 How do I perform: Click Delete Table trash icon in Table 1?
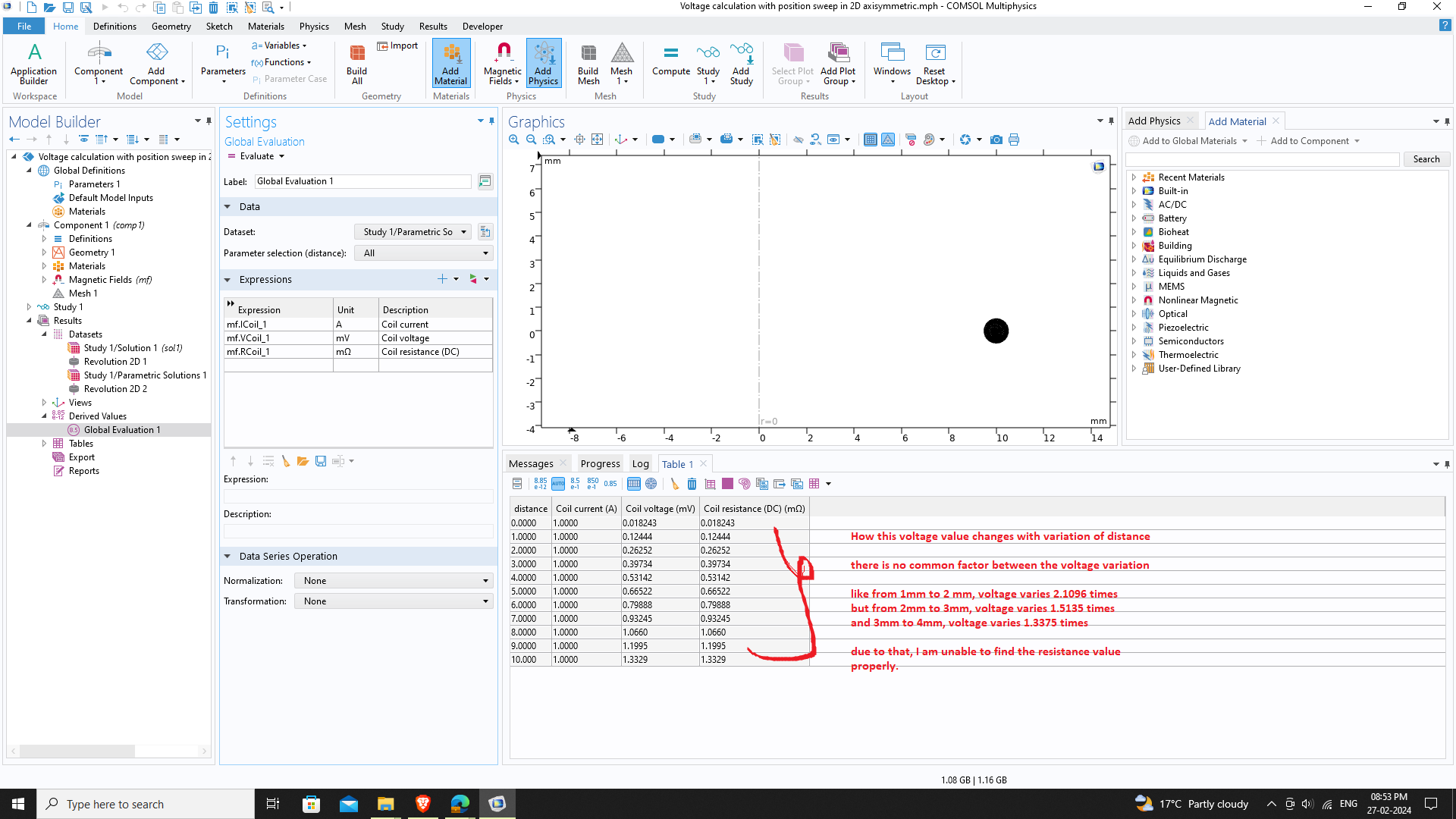point(692,484)
